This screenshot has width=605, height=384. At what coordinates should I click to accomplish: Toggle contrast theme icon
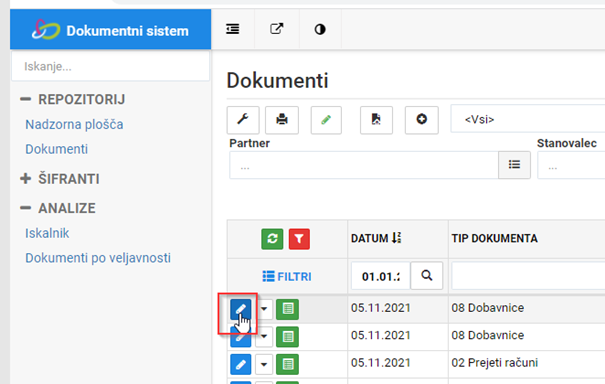click(x=320, y=29)
